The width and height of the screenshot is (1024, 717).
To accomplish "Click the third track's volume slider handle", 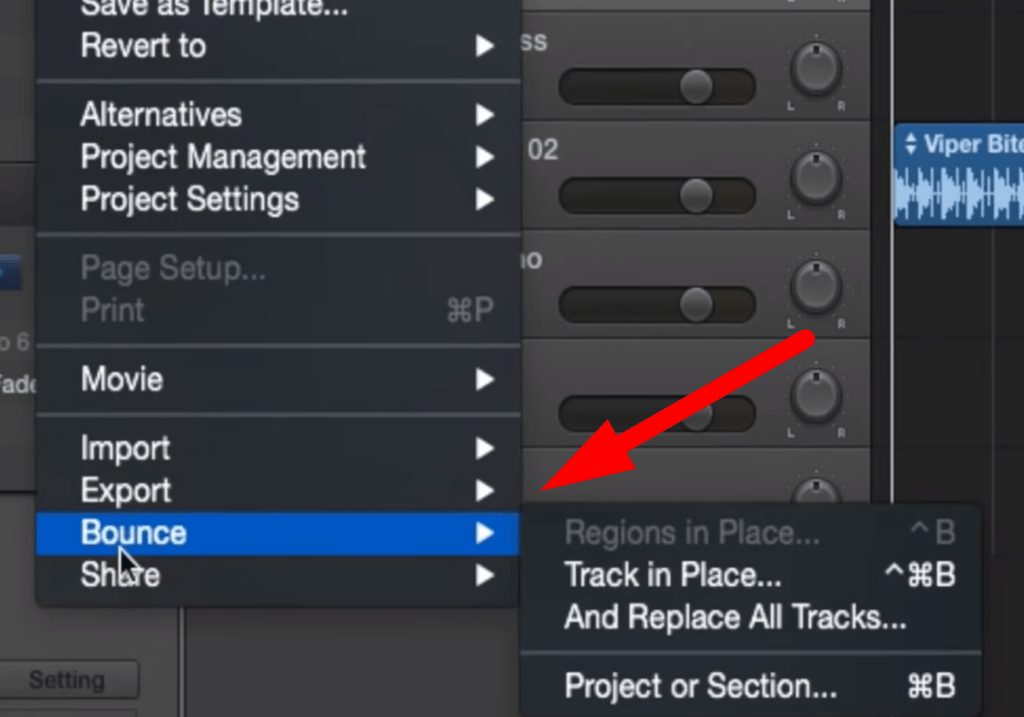I will 696,304.
